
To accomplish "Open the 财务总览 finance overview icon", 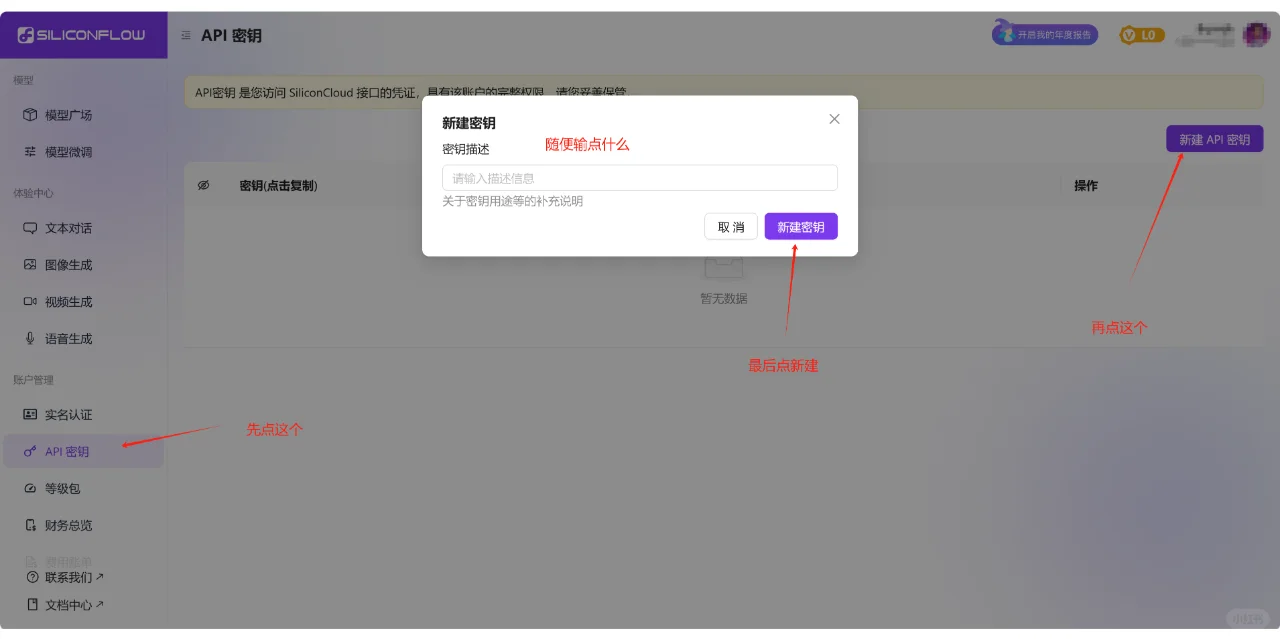I will tap(29, 525).
